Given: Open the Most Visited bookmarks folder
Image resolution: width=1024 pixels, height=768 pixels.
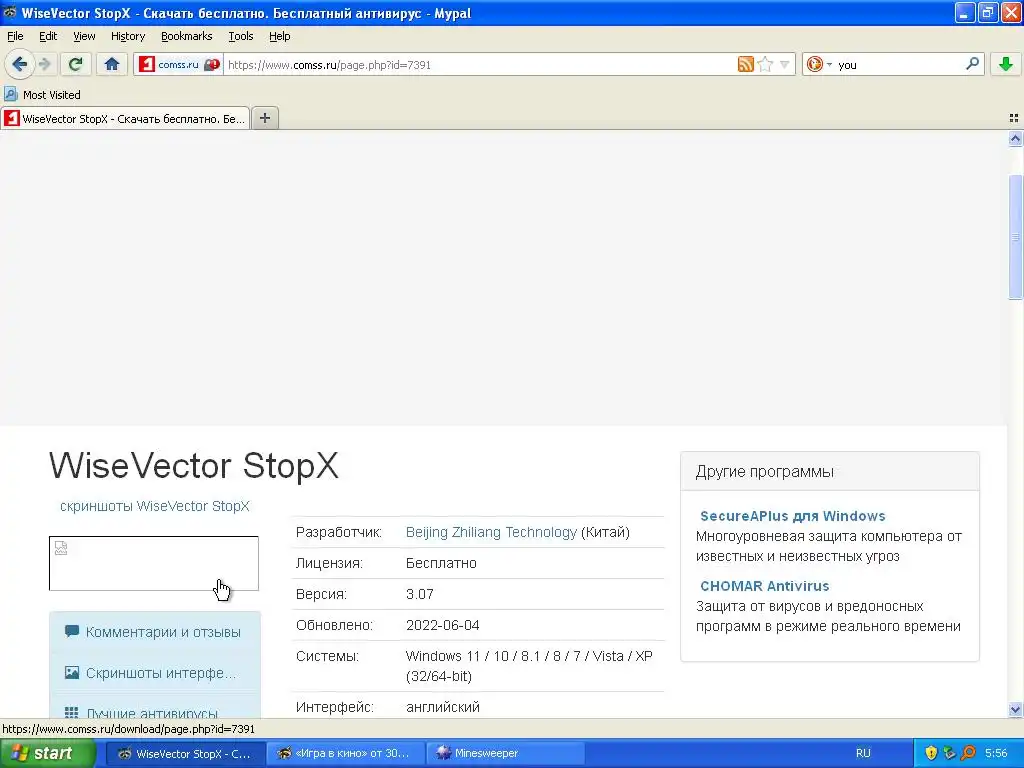Looking at the screenshot, I should click(42, 95).
